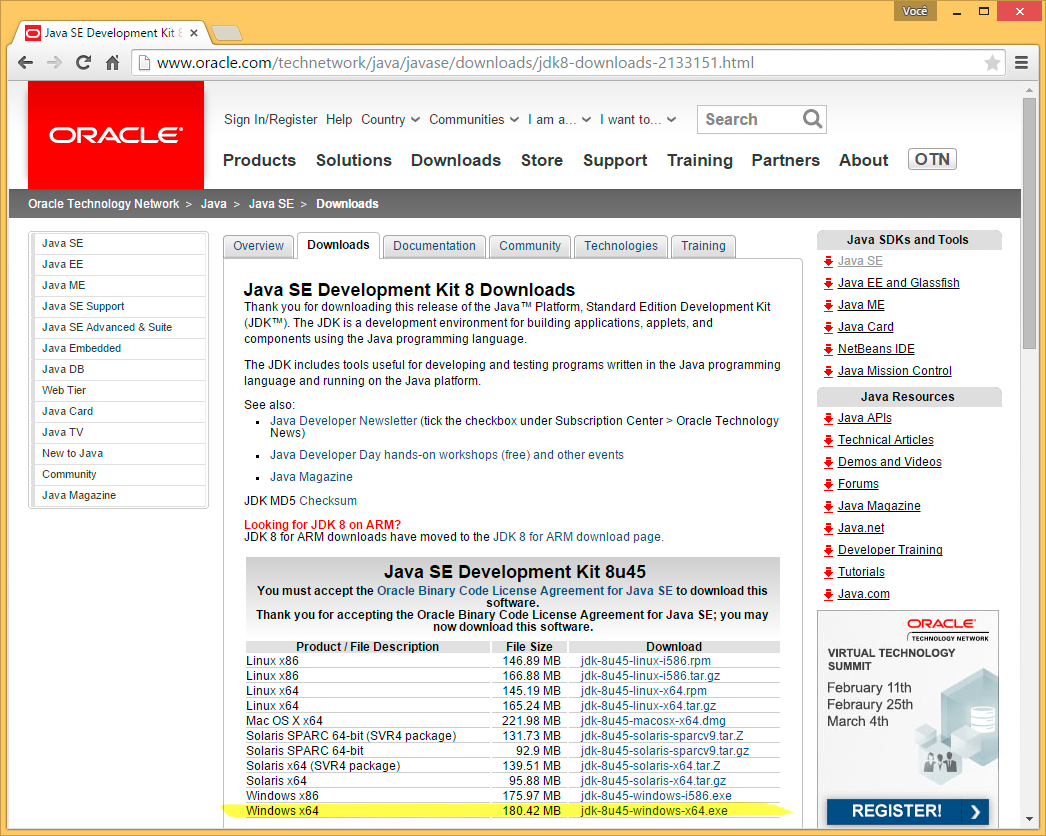Open the Solutions menu
This screenshot has width=1046, height=836.
354,160
